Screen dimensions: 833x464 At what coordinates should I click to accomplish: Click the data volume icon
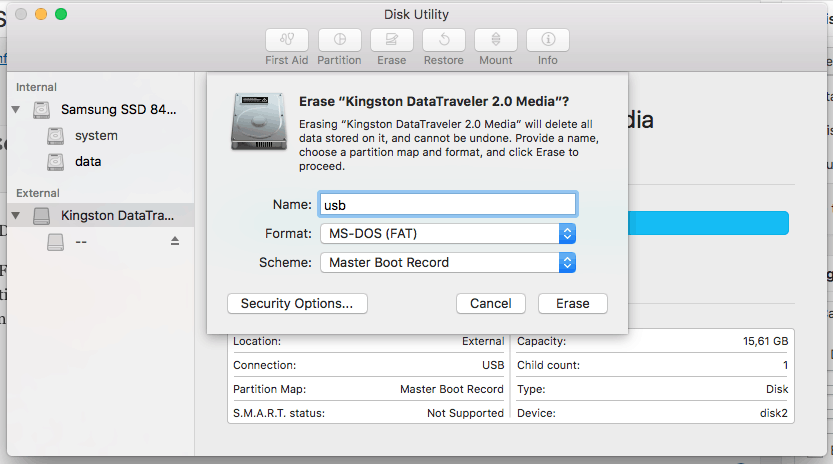(55, 162)
